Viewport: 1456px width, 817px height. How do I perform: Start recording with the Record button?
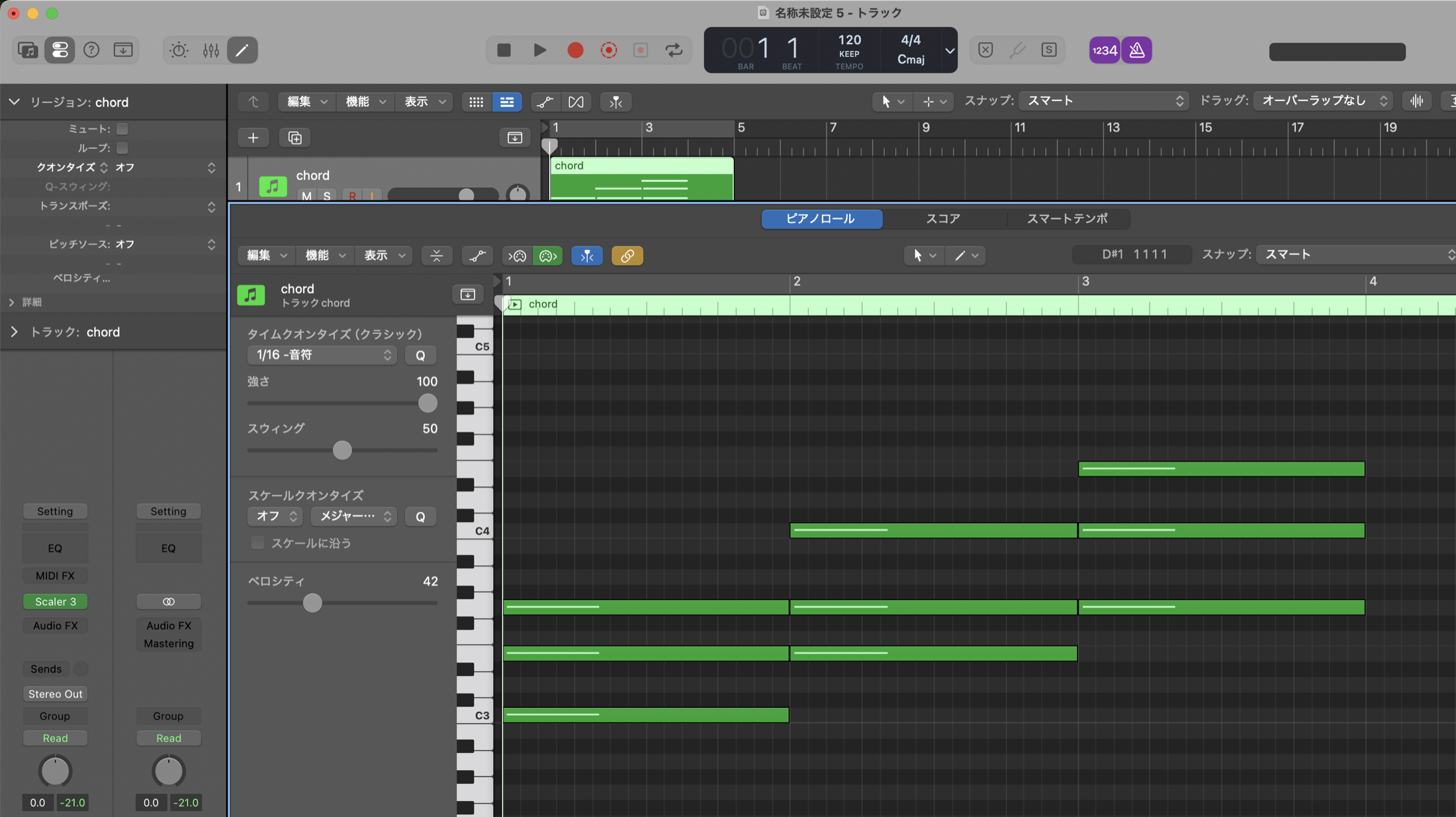[x=575, y=50]
